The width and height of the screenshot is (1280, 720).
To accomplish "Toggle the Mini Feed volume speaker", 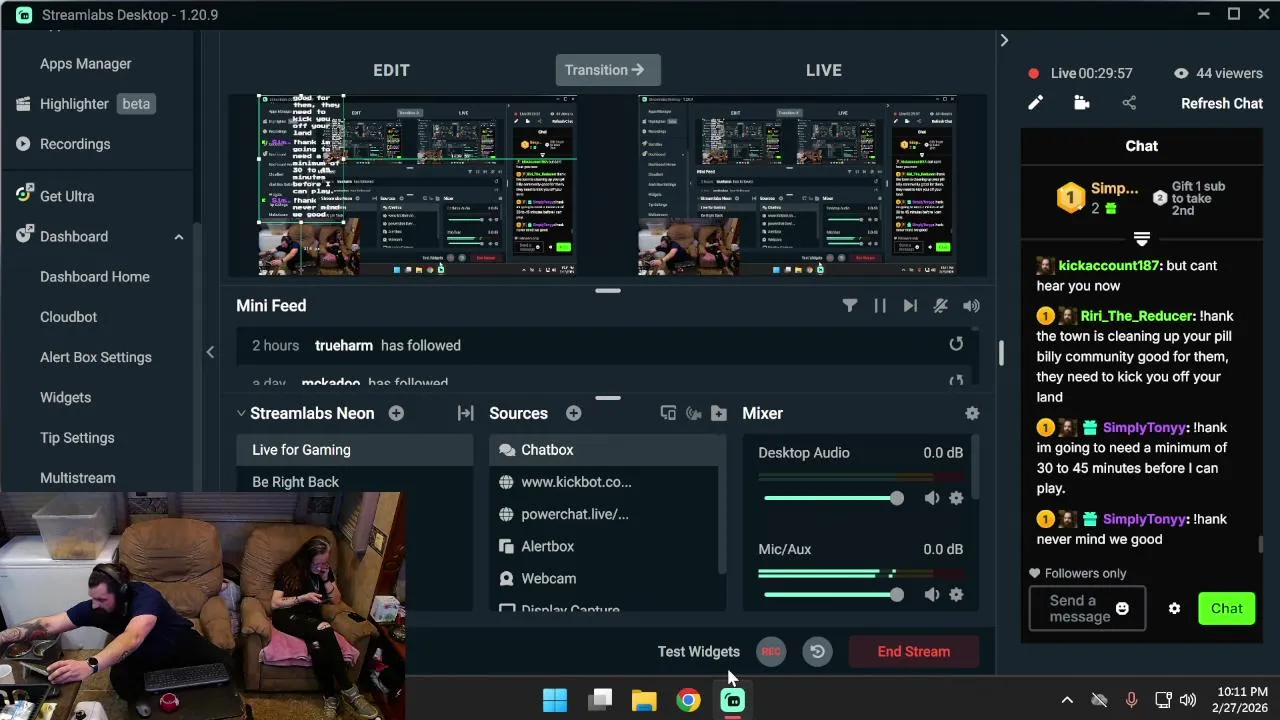I will pyautogui.click(x=971, y=306).
